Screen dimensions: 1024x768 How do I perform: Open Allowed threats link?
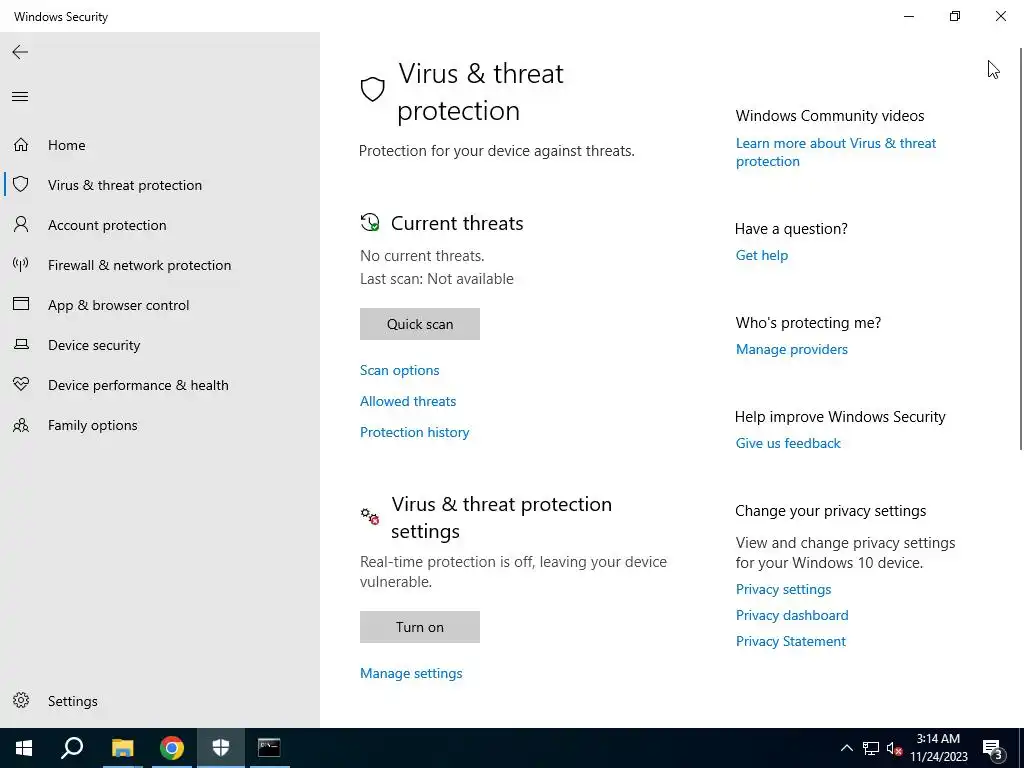(x=408, y=401)
